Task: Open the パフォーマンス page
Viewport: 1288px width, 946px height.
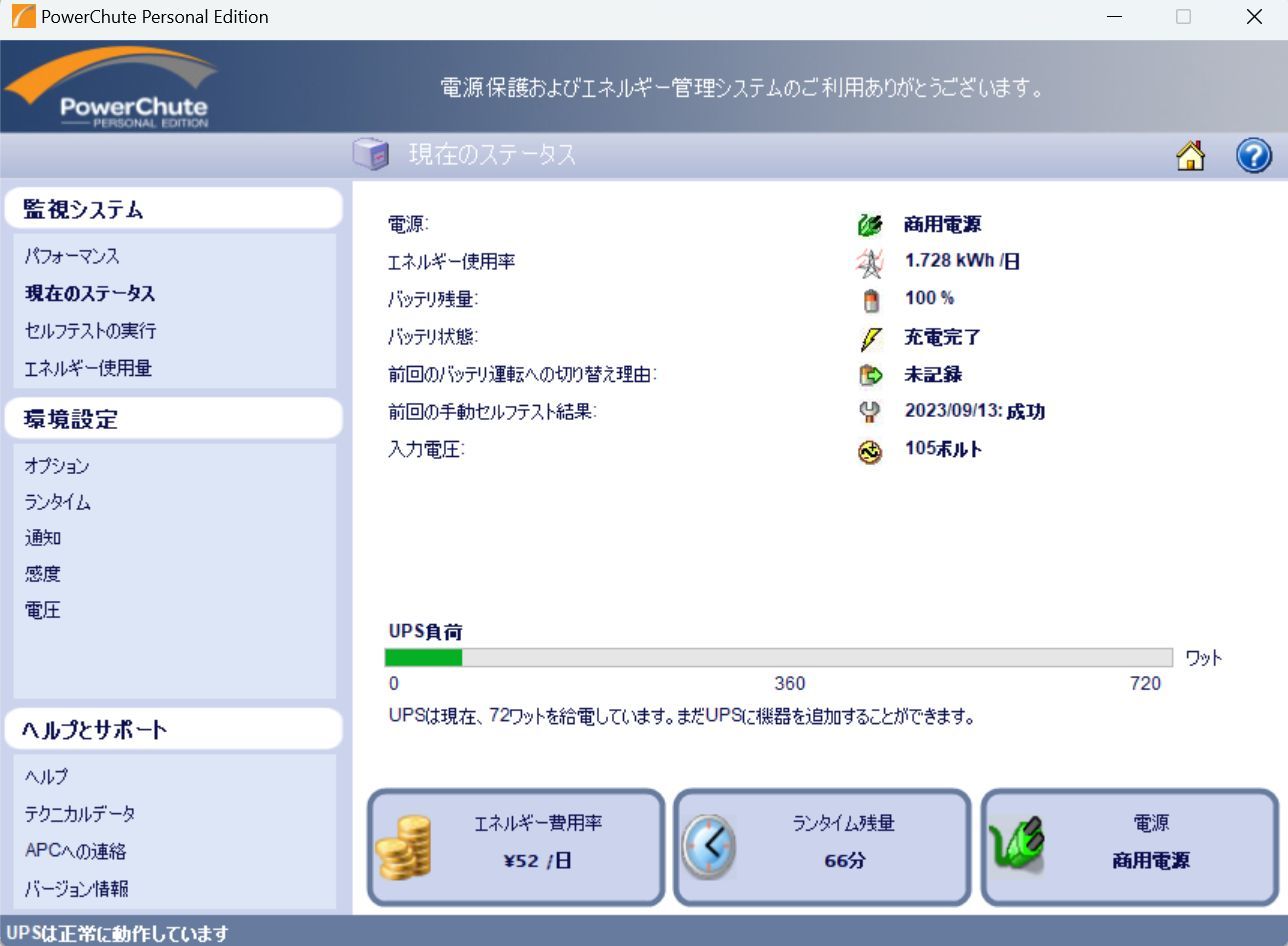Action: coord(72,257)
